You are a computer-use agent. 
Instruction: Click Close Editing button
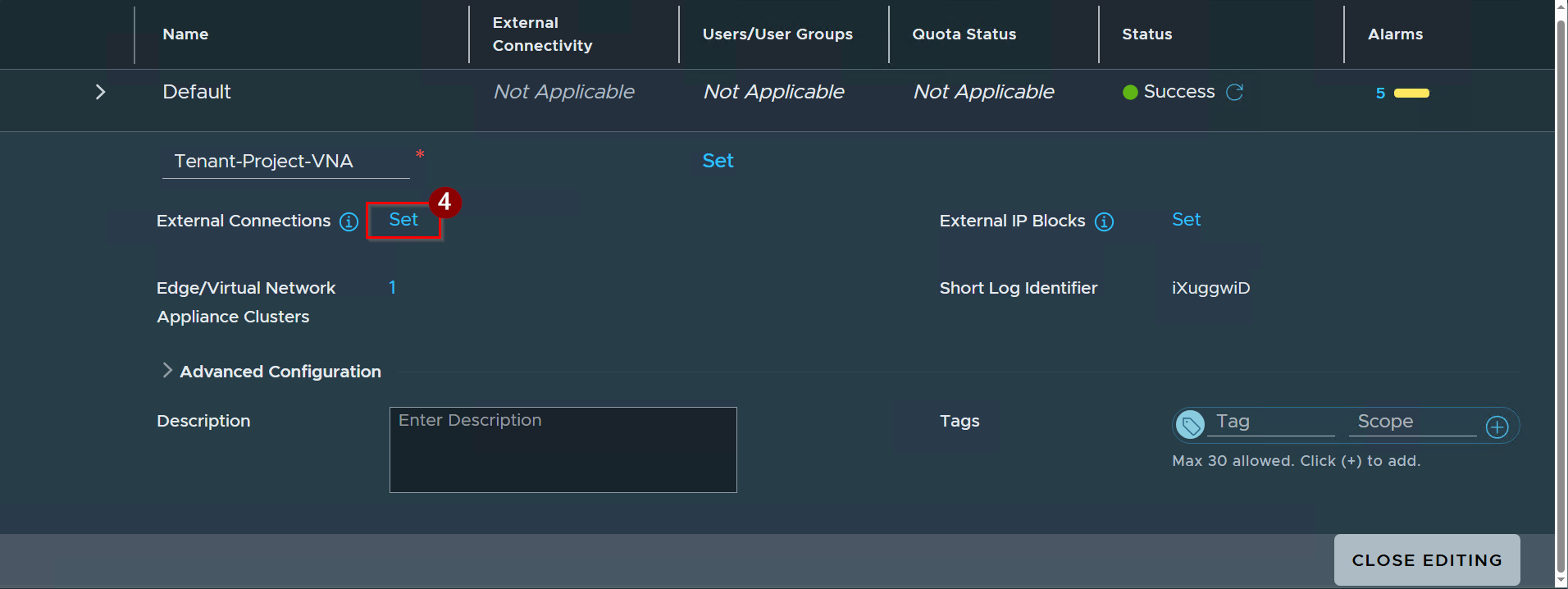click(x=1427, y=560)
